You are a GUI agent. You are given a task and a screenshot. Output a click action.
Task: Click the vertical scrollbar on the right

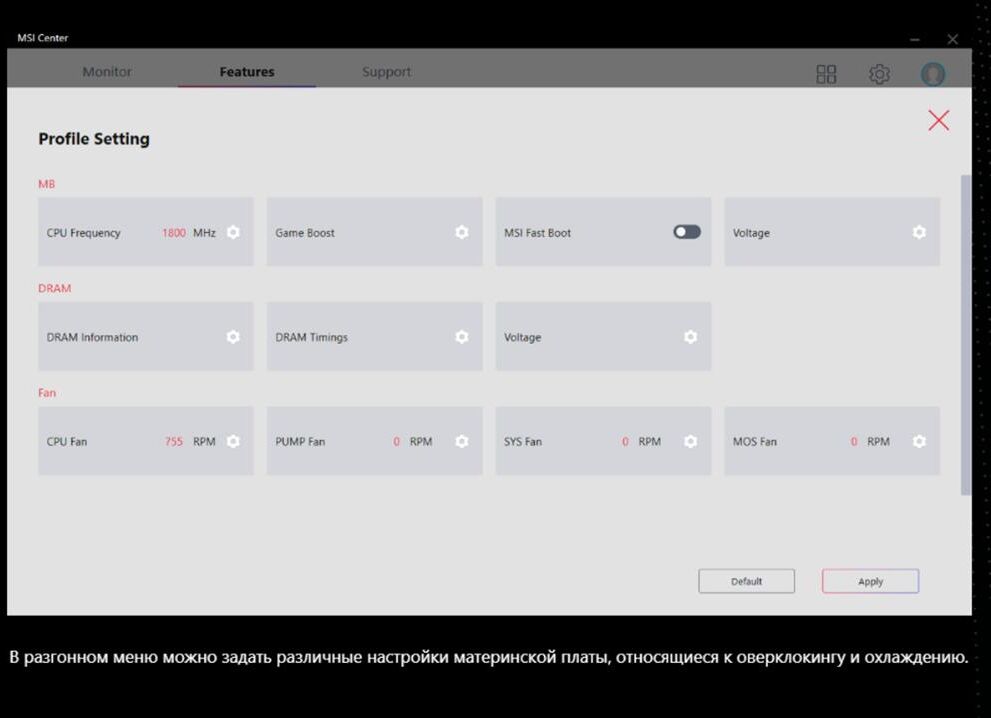965,335
